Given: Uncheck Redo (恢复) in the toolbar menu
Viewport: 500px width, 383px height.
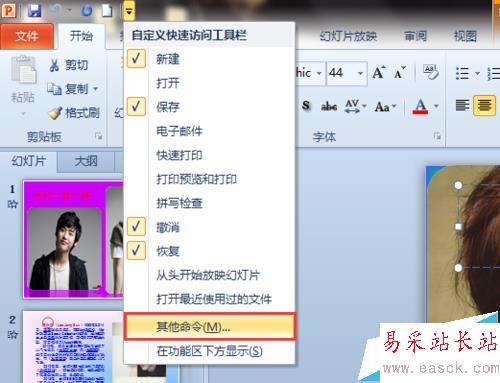Looking at the screenshot, I should pos(209,251).
